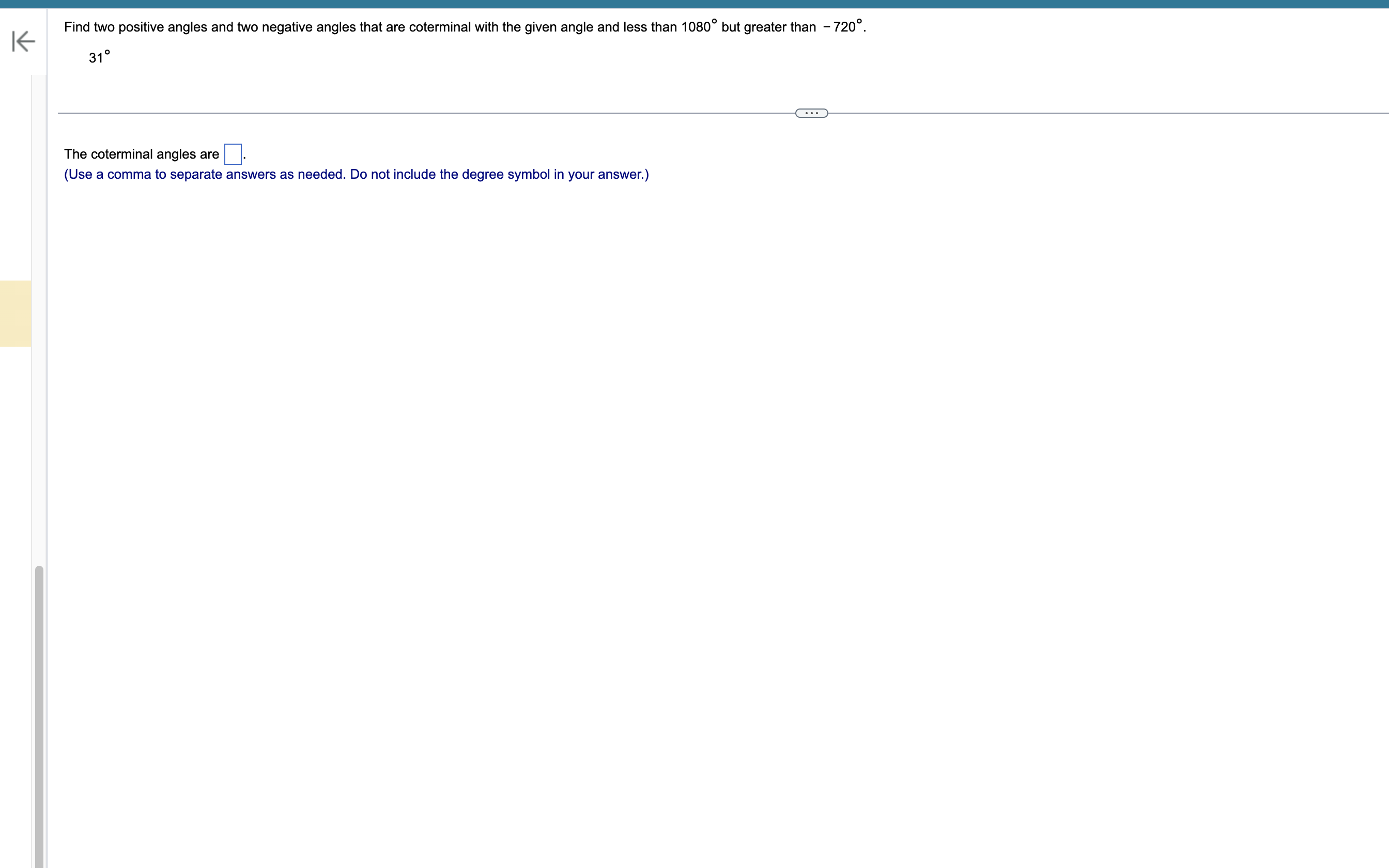Select the yellow highlighted sidebar block
This screenshot has width=1389, height=868.
[16, 314]
